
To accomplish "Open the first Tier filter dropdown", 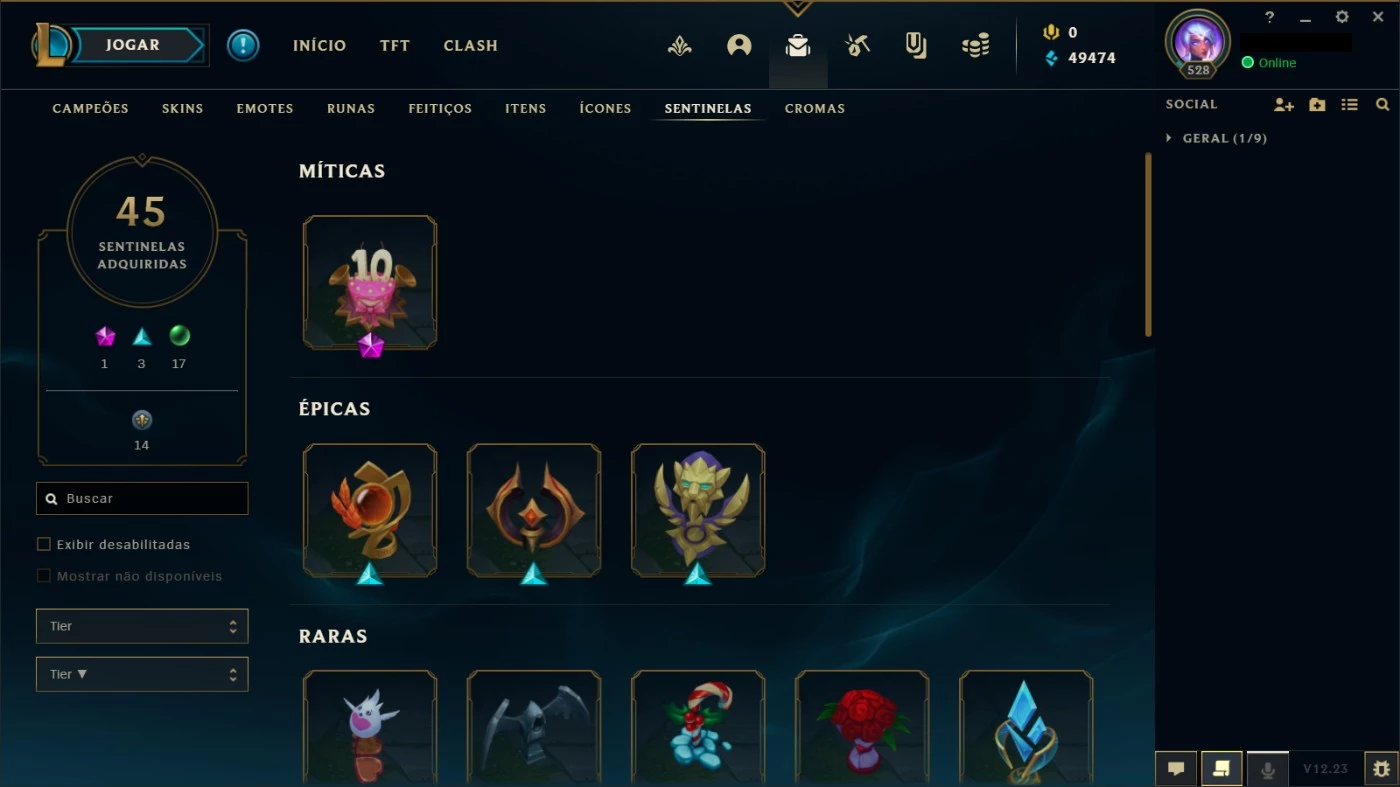I will point(142,626).
